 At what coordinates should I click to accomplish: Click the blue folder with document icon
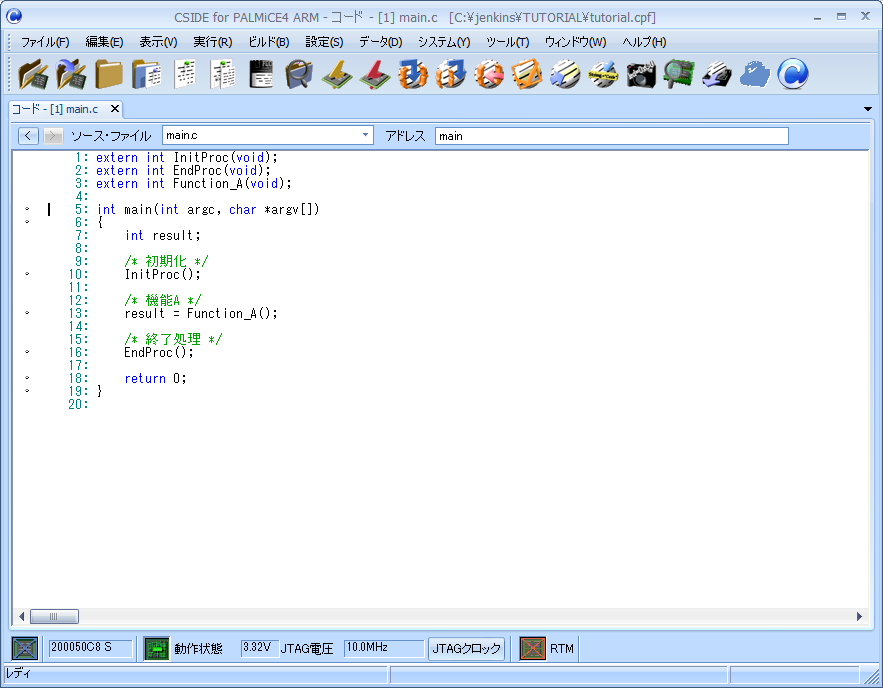pos(147,74)
